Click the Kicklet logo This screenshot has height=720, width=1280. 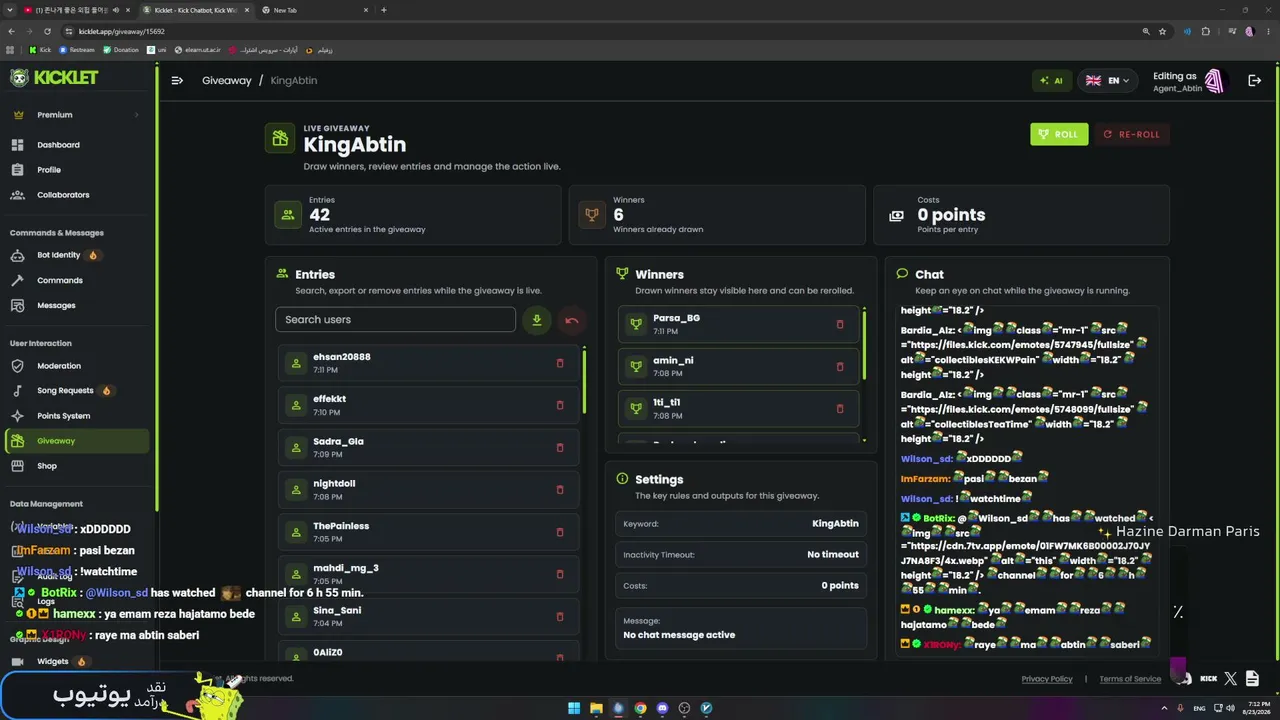click(55, 78)
